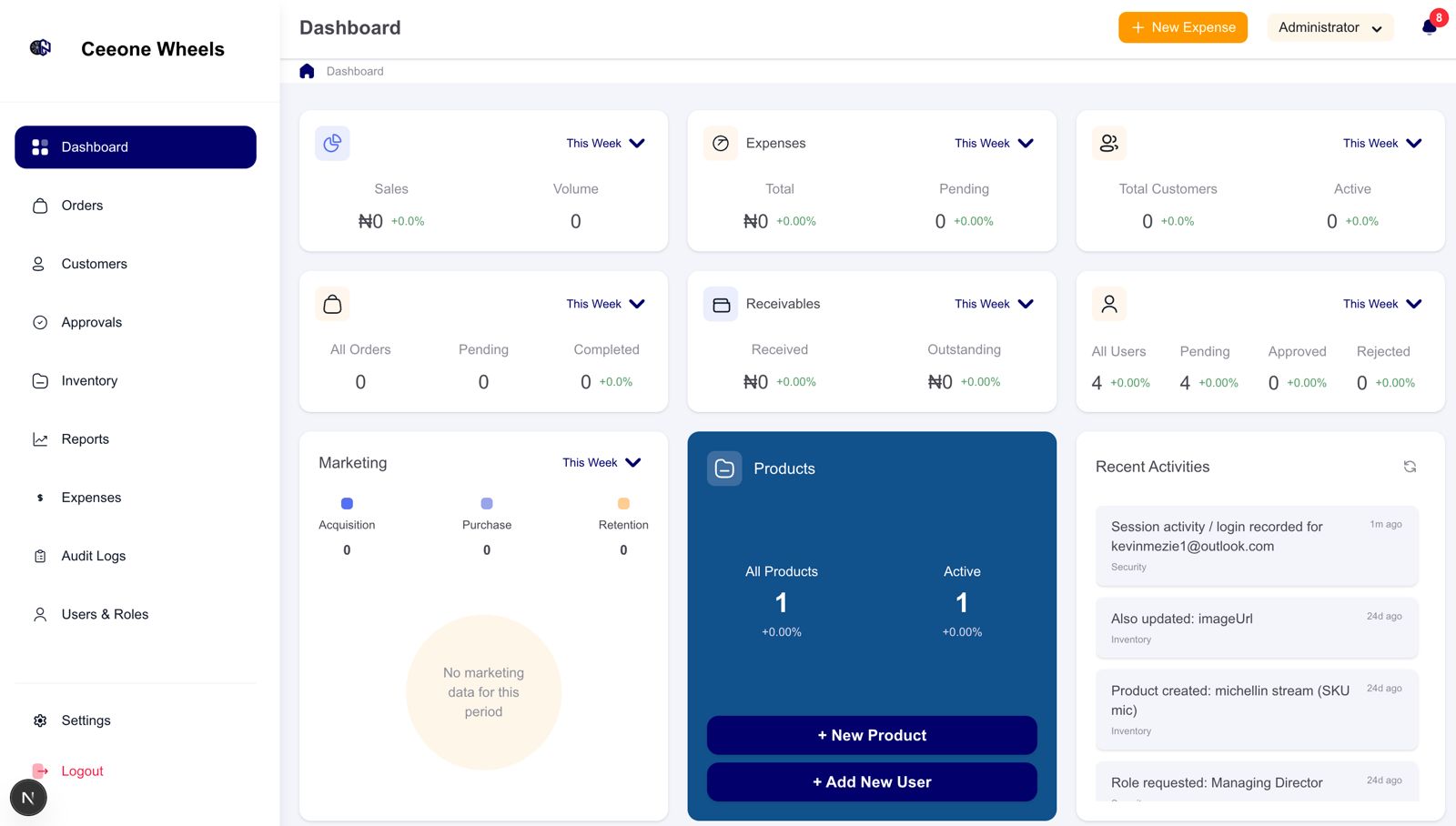Click the Audit Logs clipboard icon
Image resolution: width=1456 pixels, height=826 pixels.
coord(40,556)
